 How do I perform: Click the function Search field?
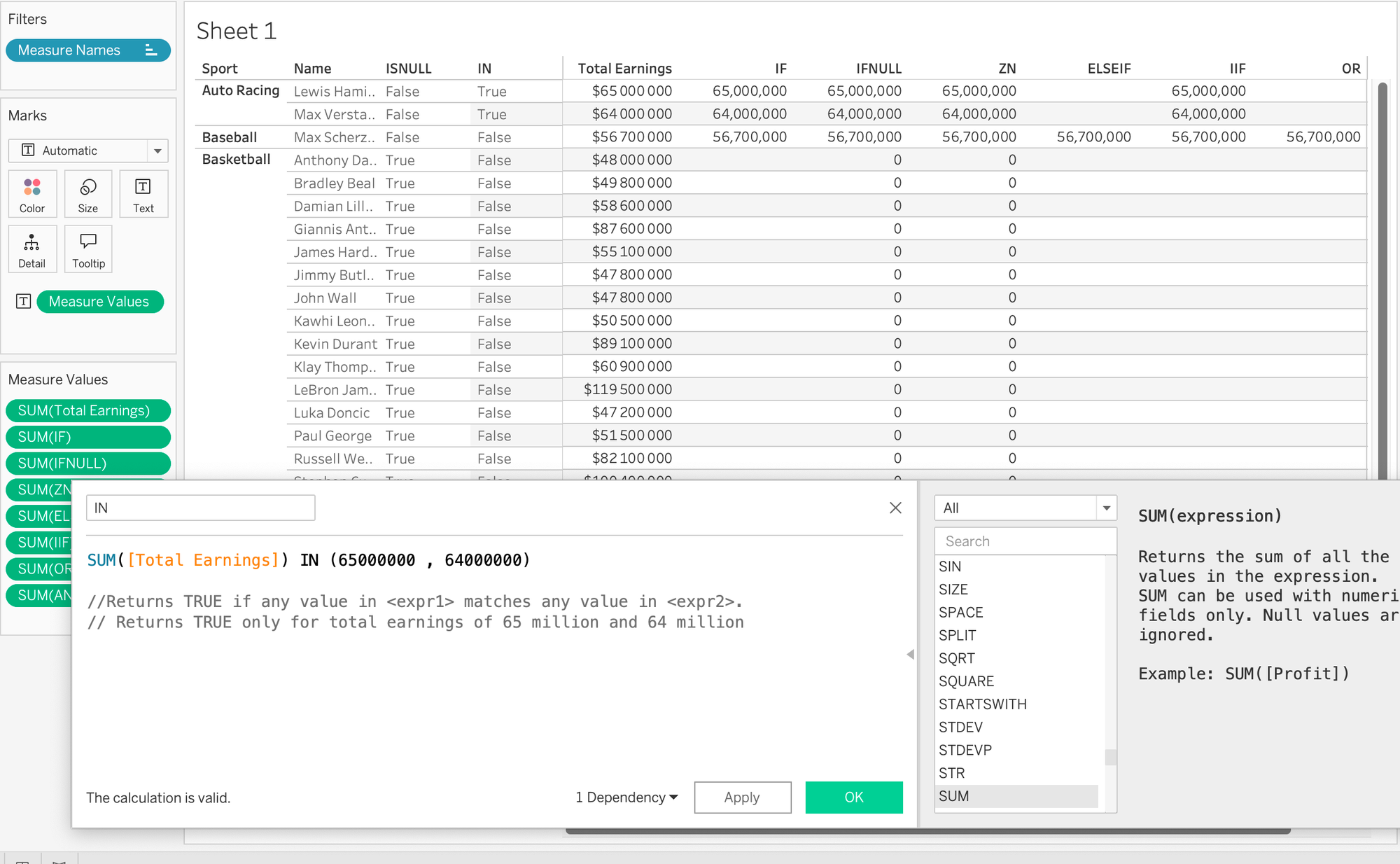click(1025, 541)
